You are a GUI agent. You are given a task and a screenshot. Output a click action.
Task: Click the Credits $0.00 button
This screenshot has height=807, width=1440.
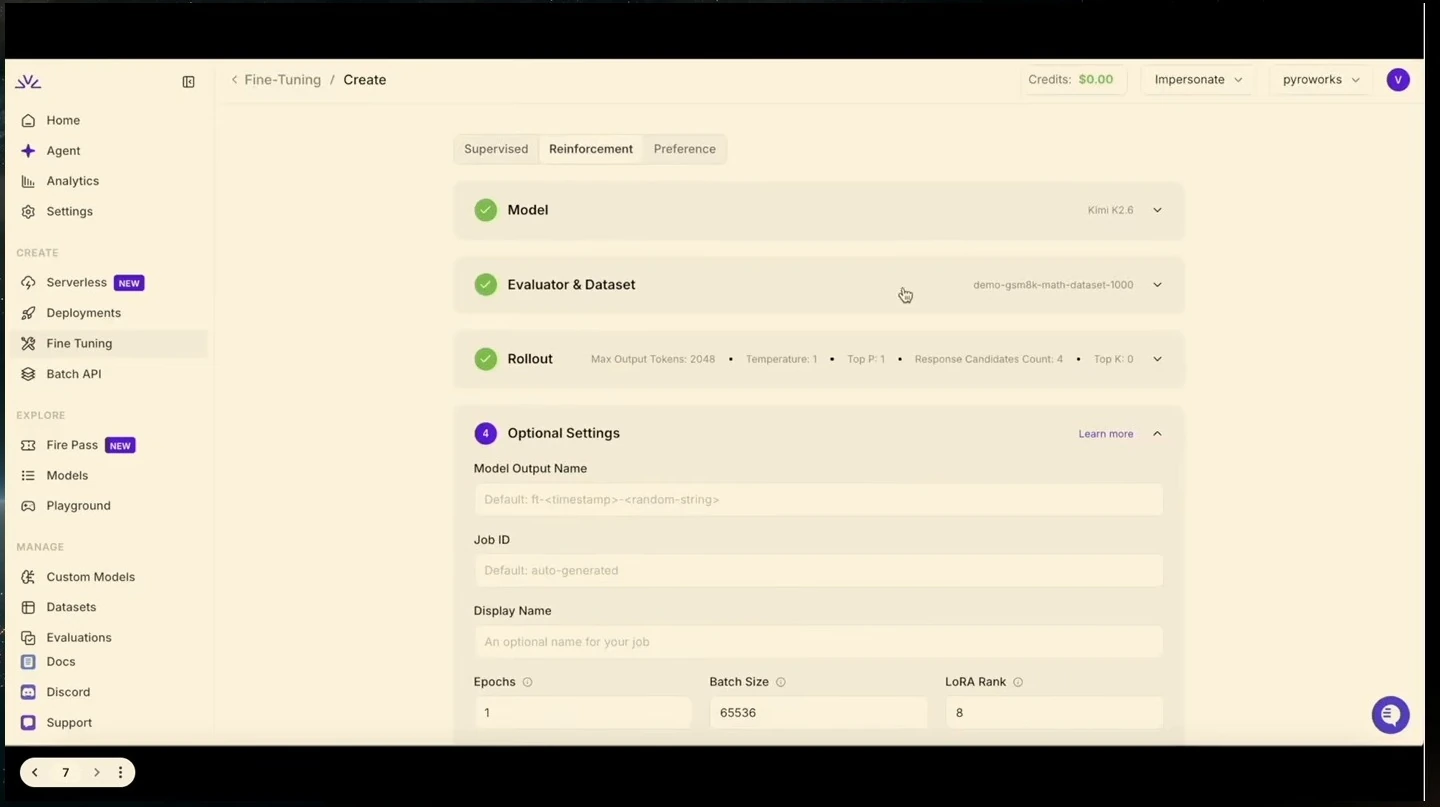pos(1074,80)
